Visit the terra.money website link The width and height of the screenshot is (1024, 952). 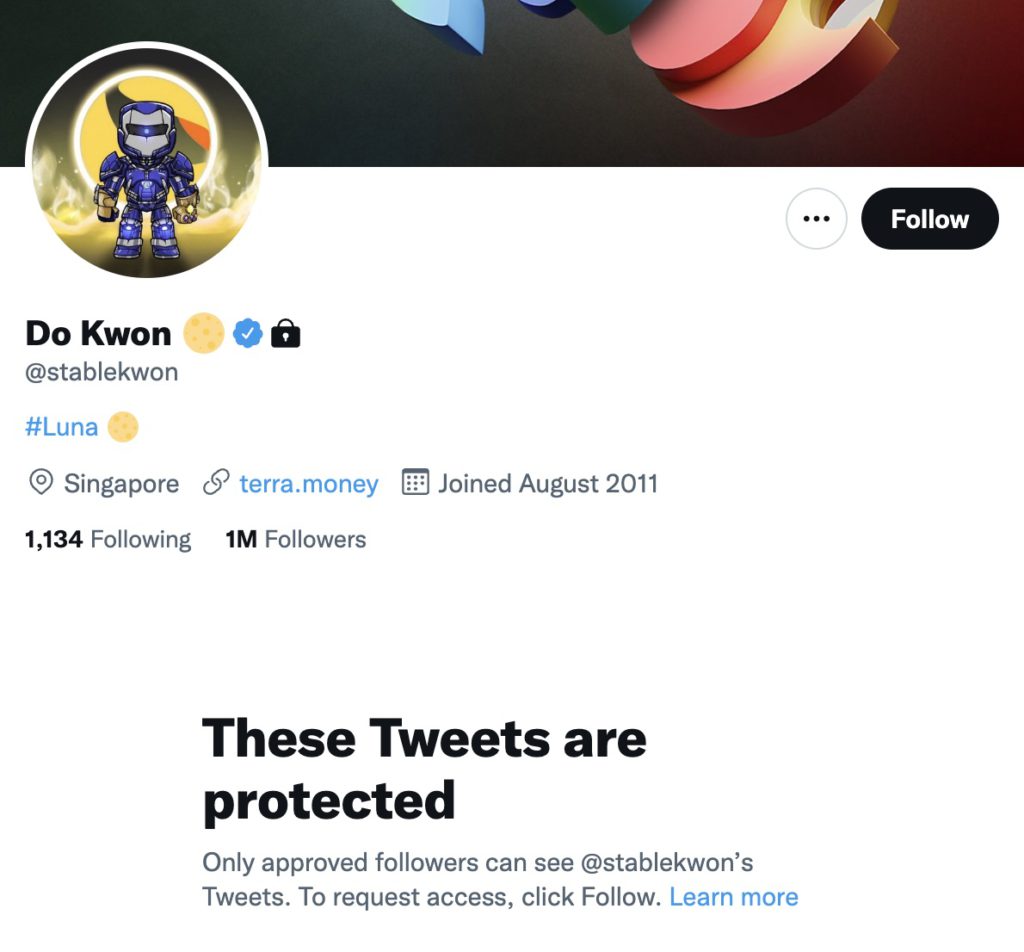pos(308,484)
